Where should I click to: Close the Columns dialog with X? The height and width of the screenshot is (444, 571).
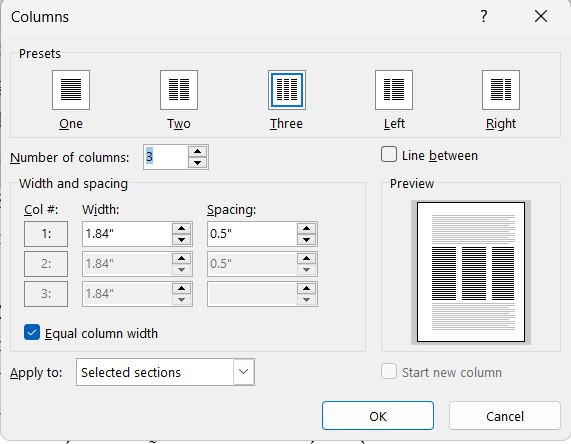541,16
